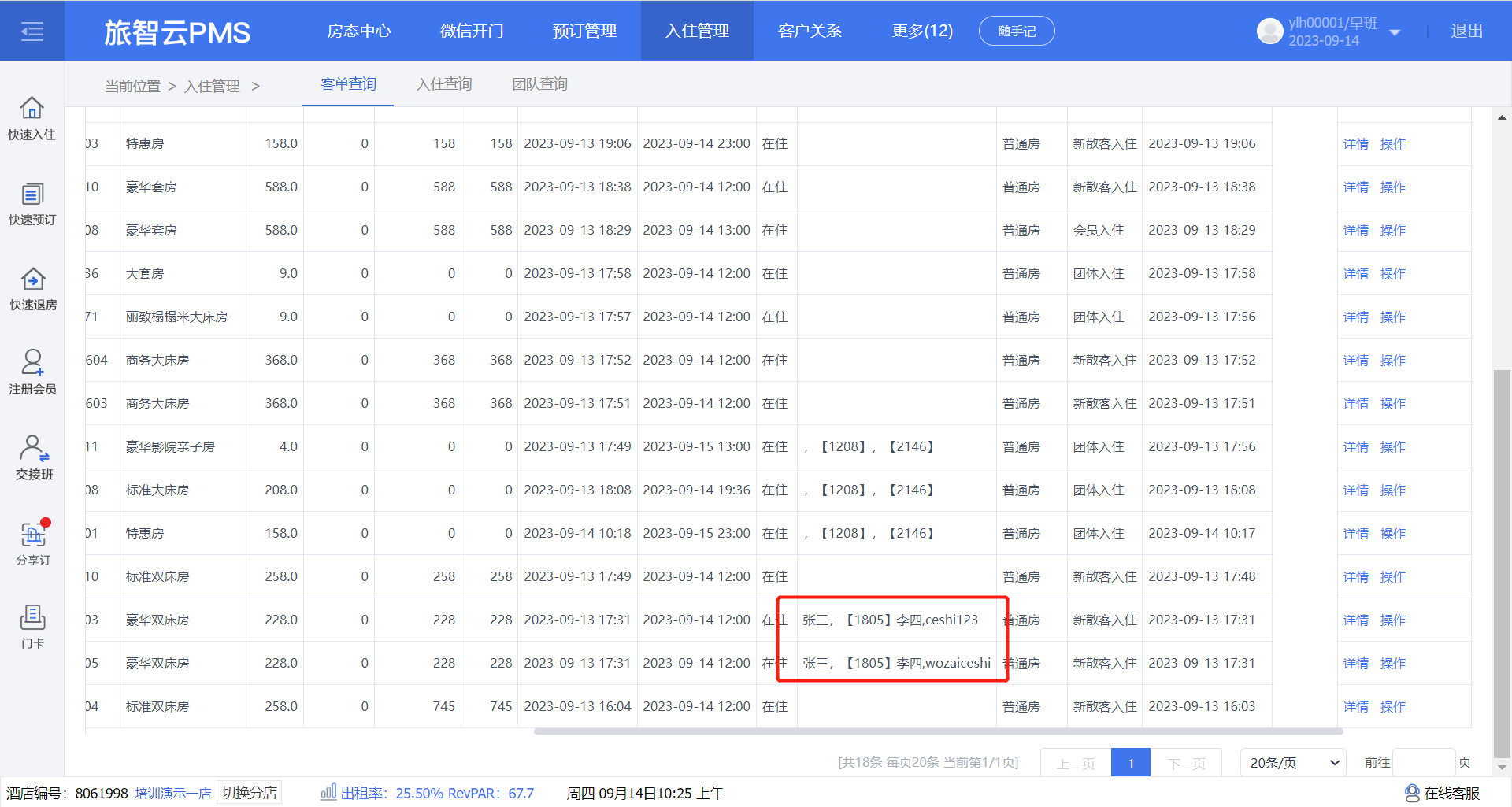
Task: Click the 上一页 previous page button
Action: [x=1076, y=764]
